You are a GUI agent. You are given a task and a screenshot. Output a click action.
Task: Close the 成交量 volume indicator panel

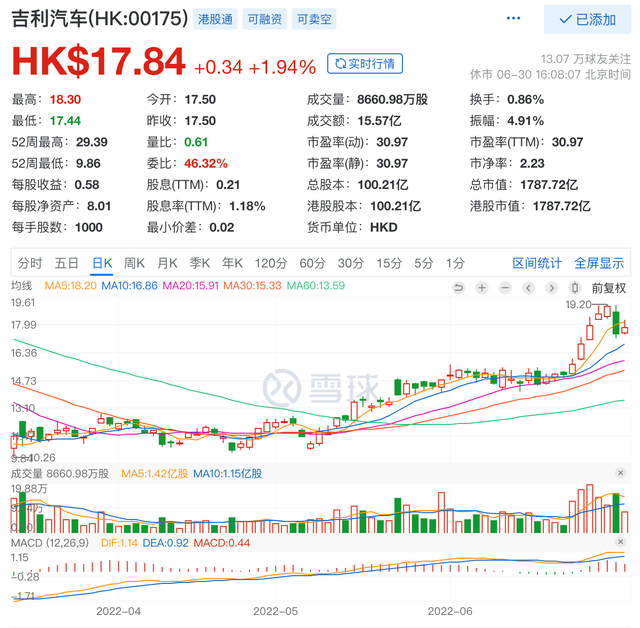click(620, 473)
